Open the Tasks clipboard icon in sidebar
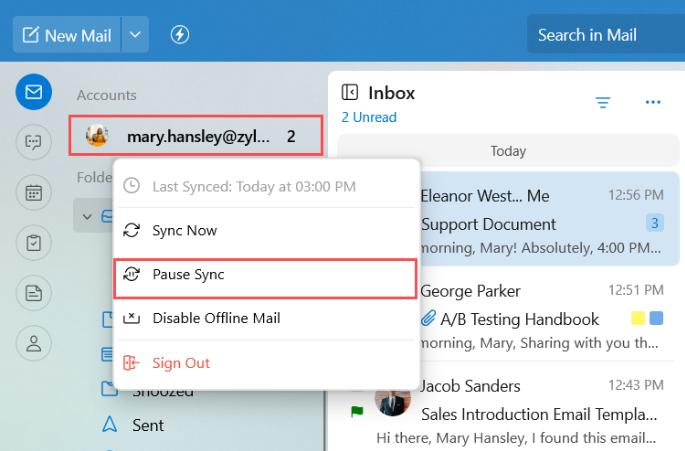685x451 pixels. click(34, 243)
